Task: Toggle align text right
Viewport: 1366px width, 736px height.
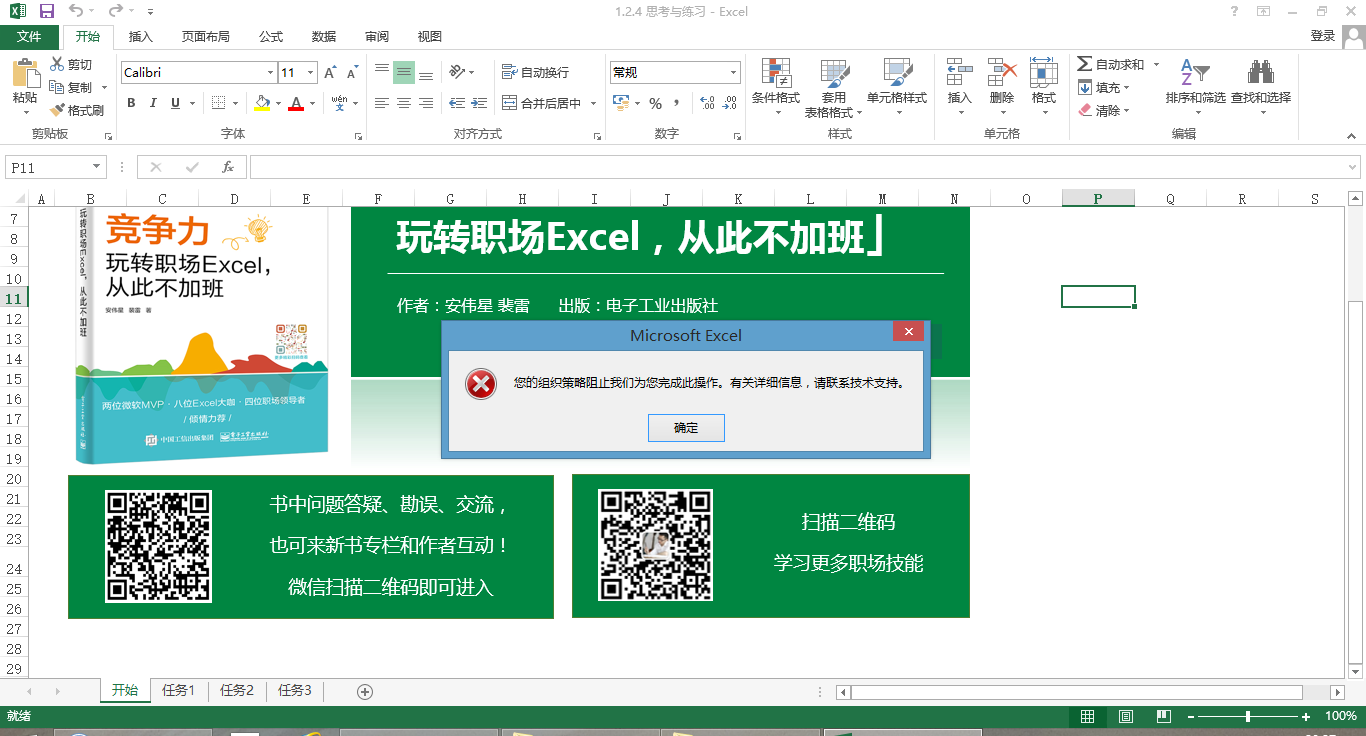Action: coord(426,103)
